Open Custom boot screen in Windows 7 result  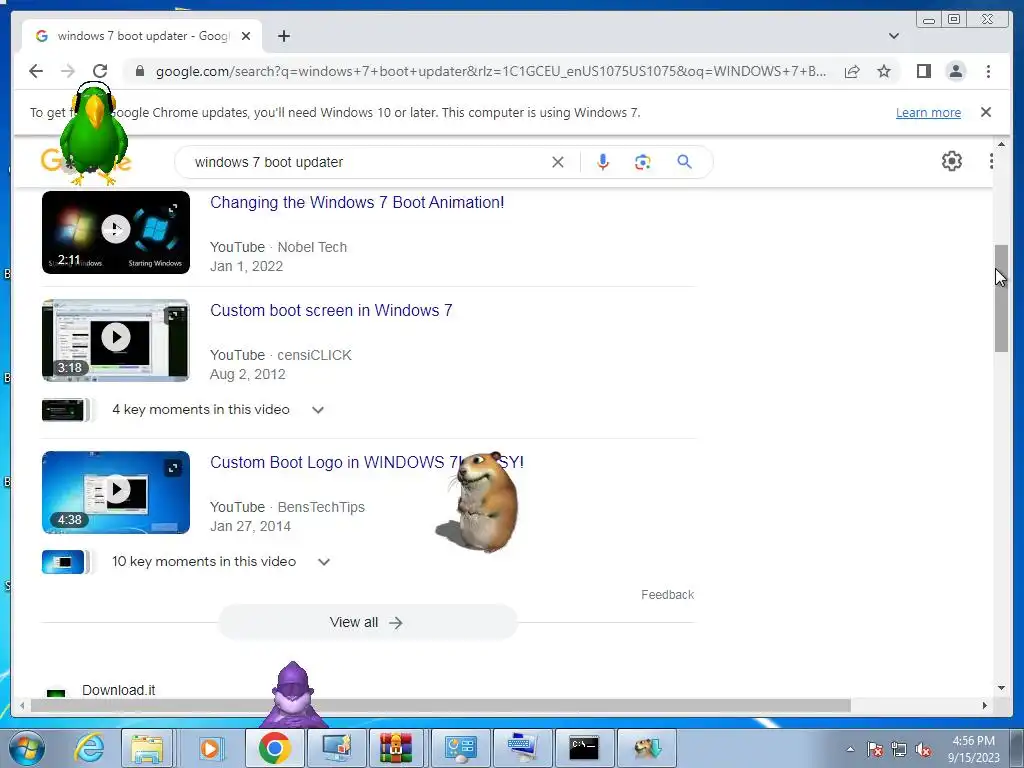point(330,310)
